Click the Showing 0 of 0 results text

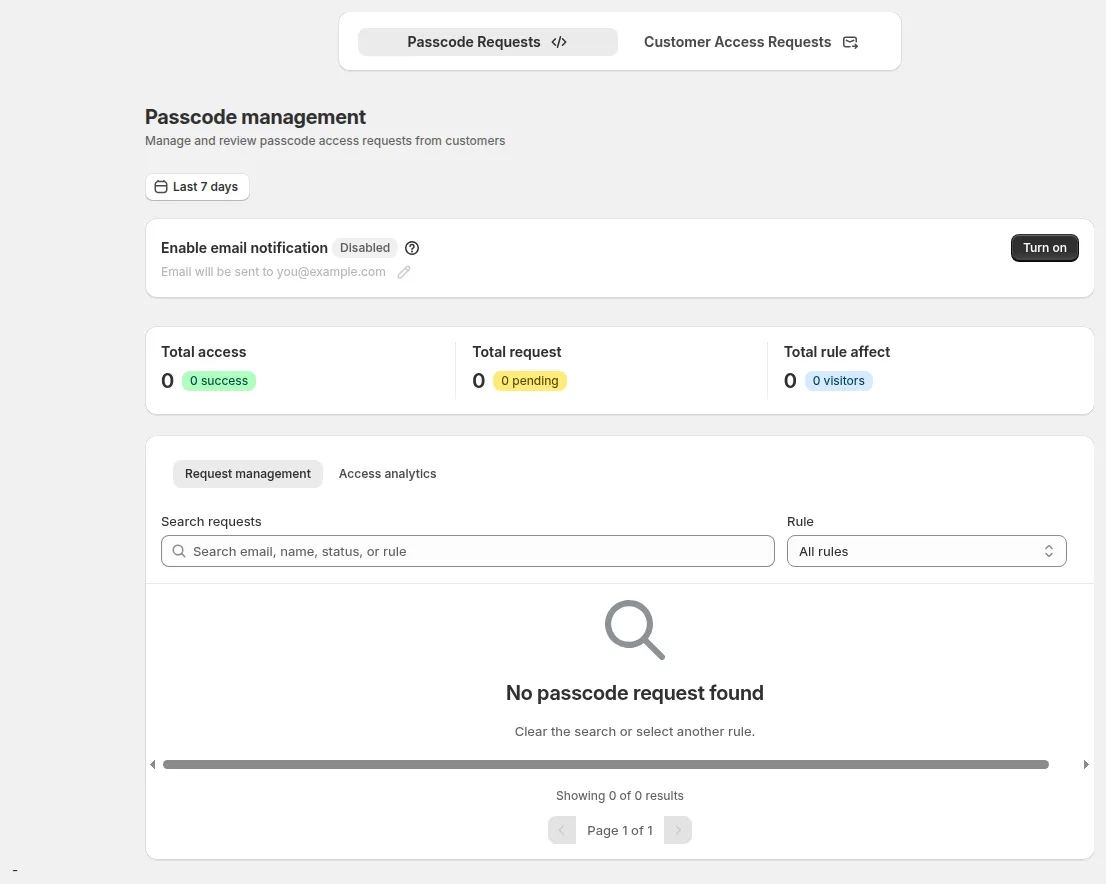620,796
